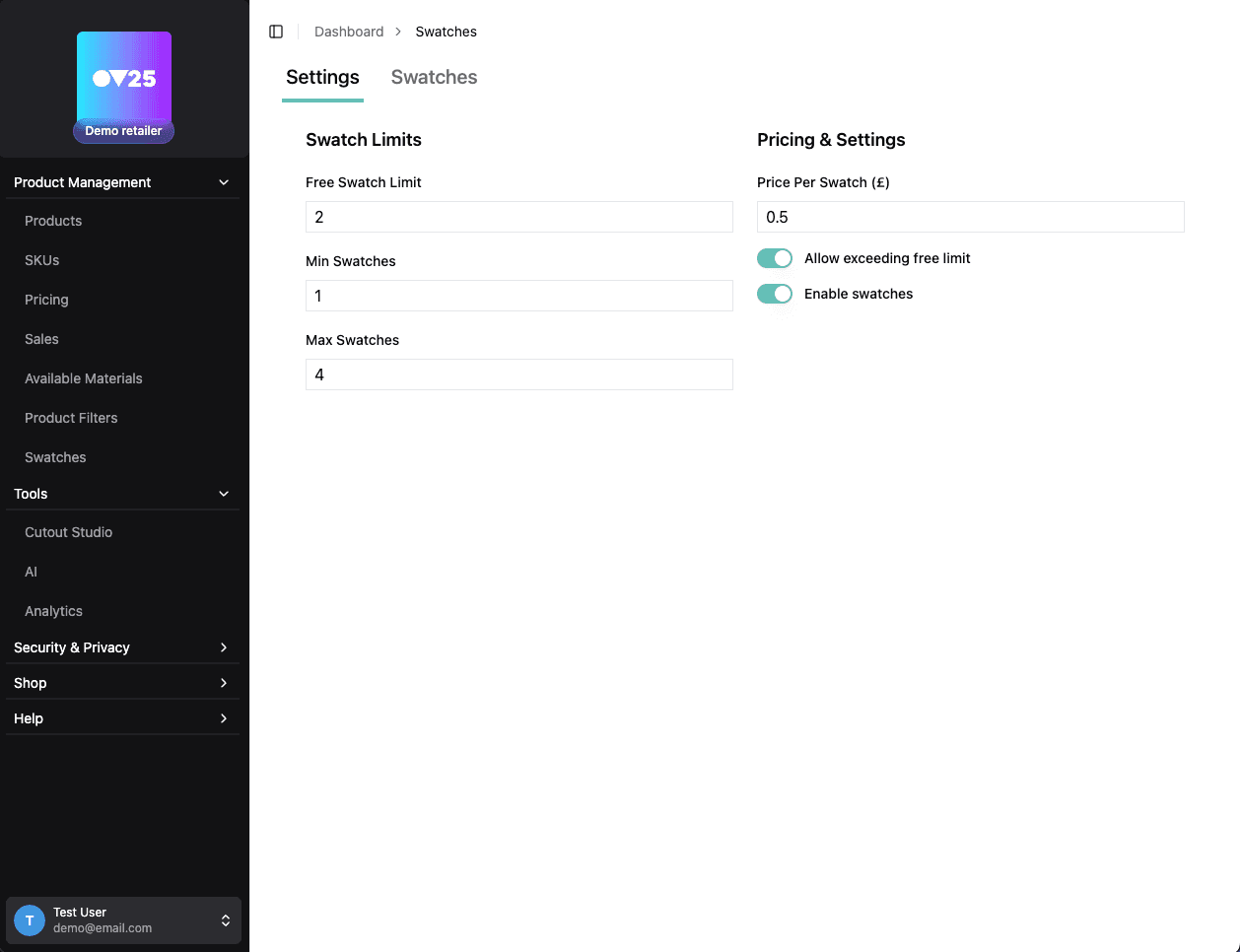
Task: Click the Test User avatar icon
Action: (x=30, y=920)
